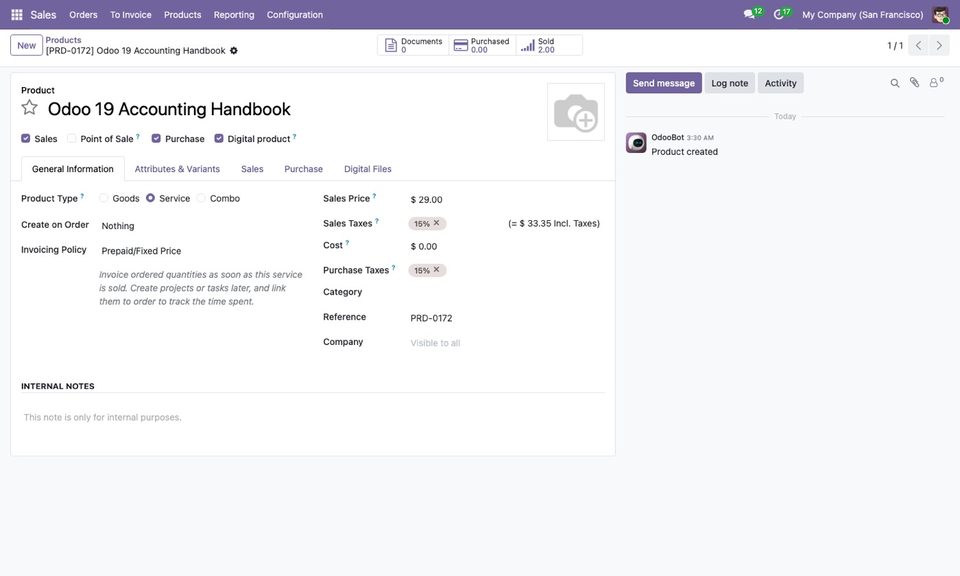
Task: Click the Send message button
Action: (664, 83)
